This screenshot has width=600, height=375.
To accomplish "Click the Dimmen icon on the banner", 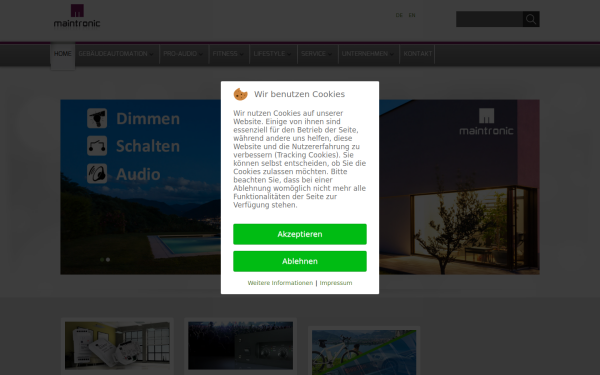I will [97, 118].
